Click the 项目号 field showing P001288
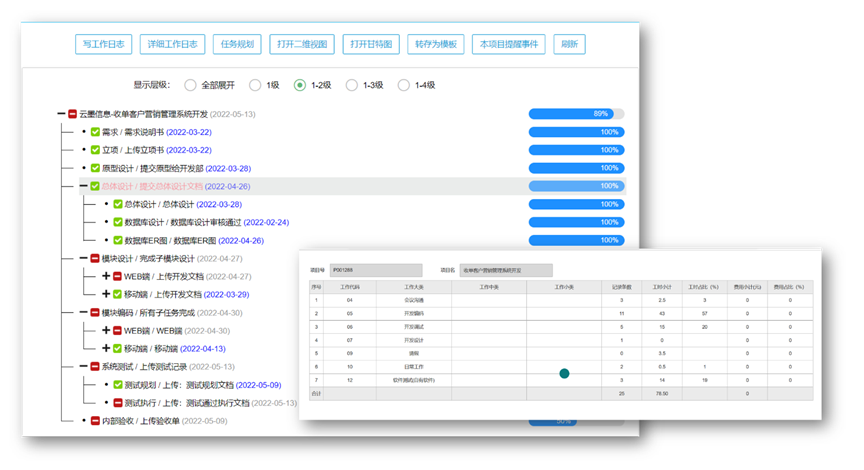The height and width of the screenshot is (470, 864). coord(376,270)
